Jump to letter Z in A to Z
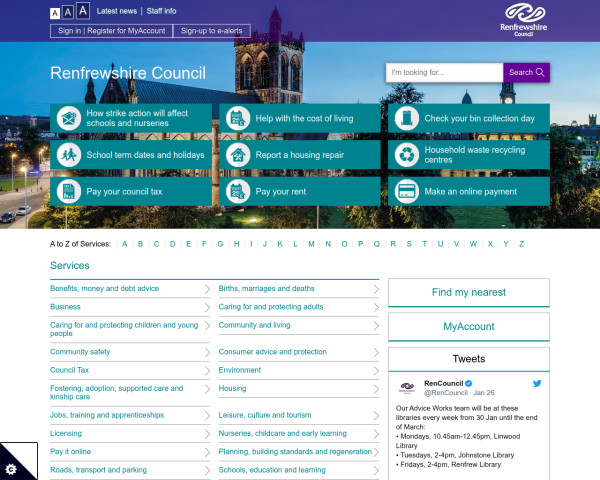600x480 pixels. coord(521,244)
